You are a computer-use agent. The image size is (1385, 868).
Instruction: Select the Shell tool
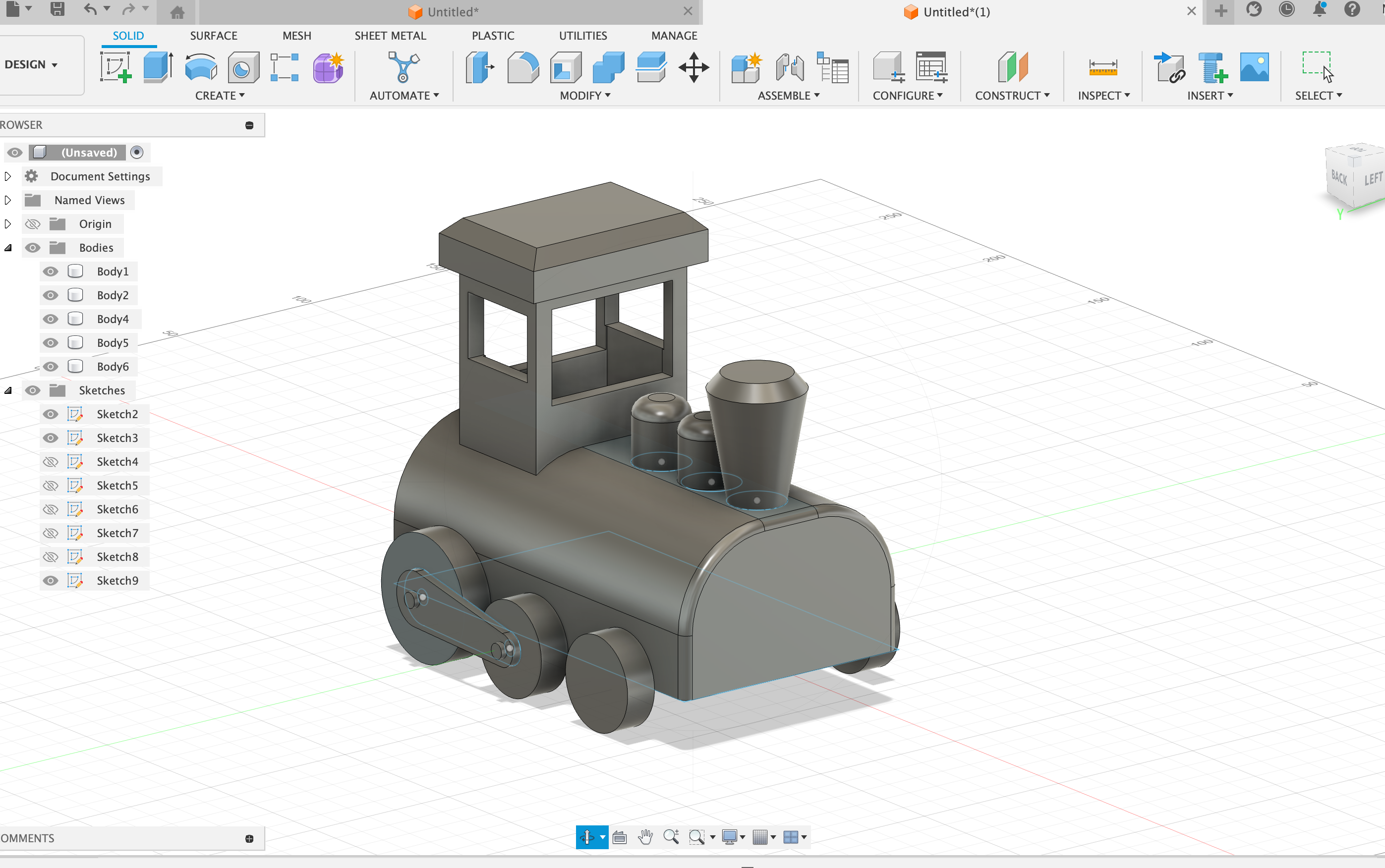click(566, 67)
